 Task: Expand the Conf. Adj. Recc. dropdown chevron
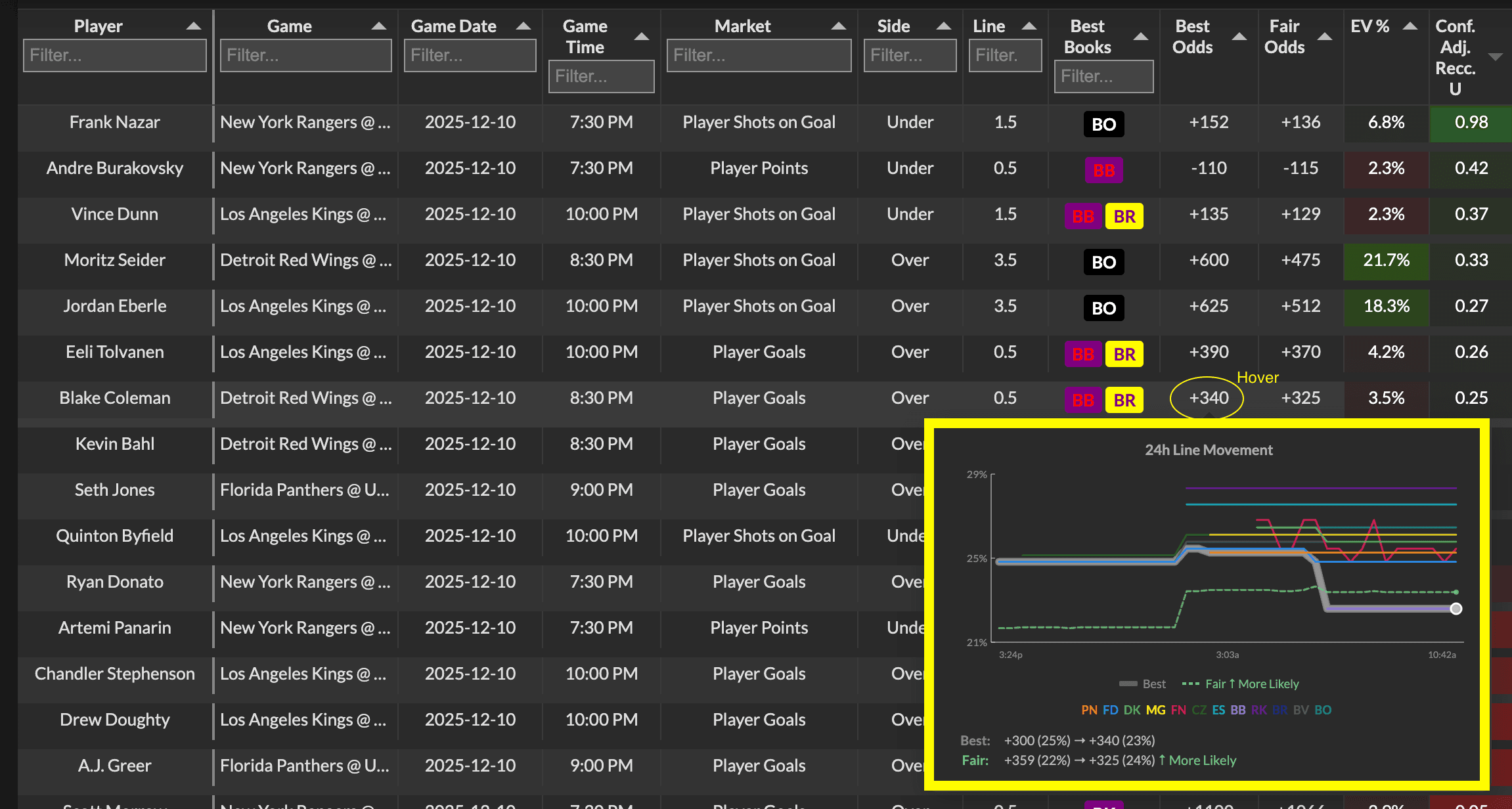pyautogui.click(x=1497, y=56)
